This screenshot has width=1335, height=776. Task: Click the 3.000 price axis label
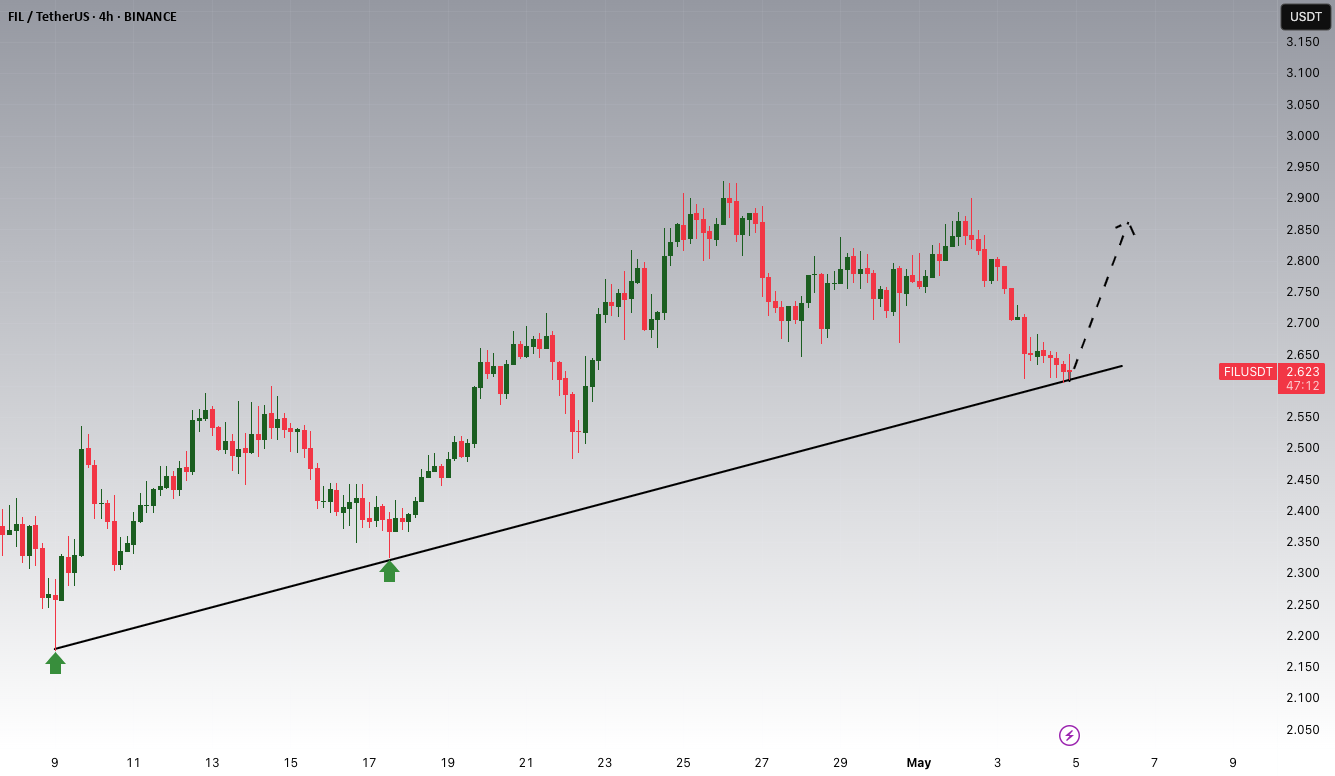[1301, 136]
